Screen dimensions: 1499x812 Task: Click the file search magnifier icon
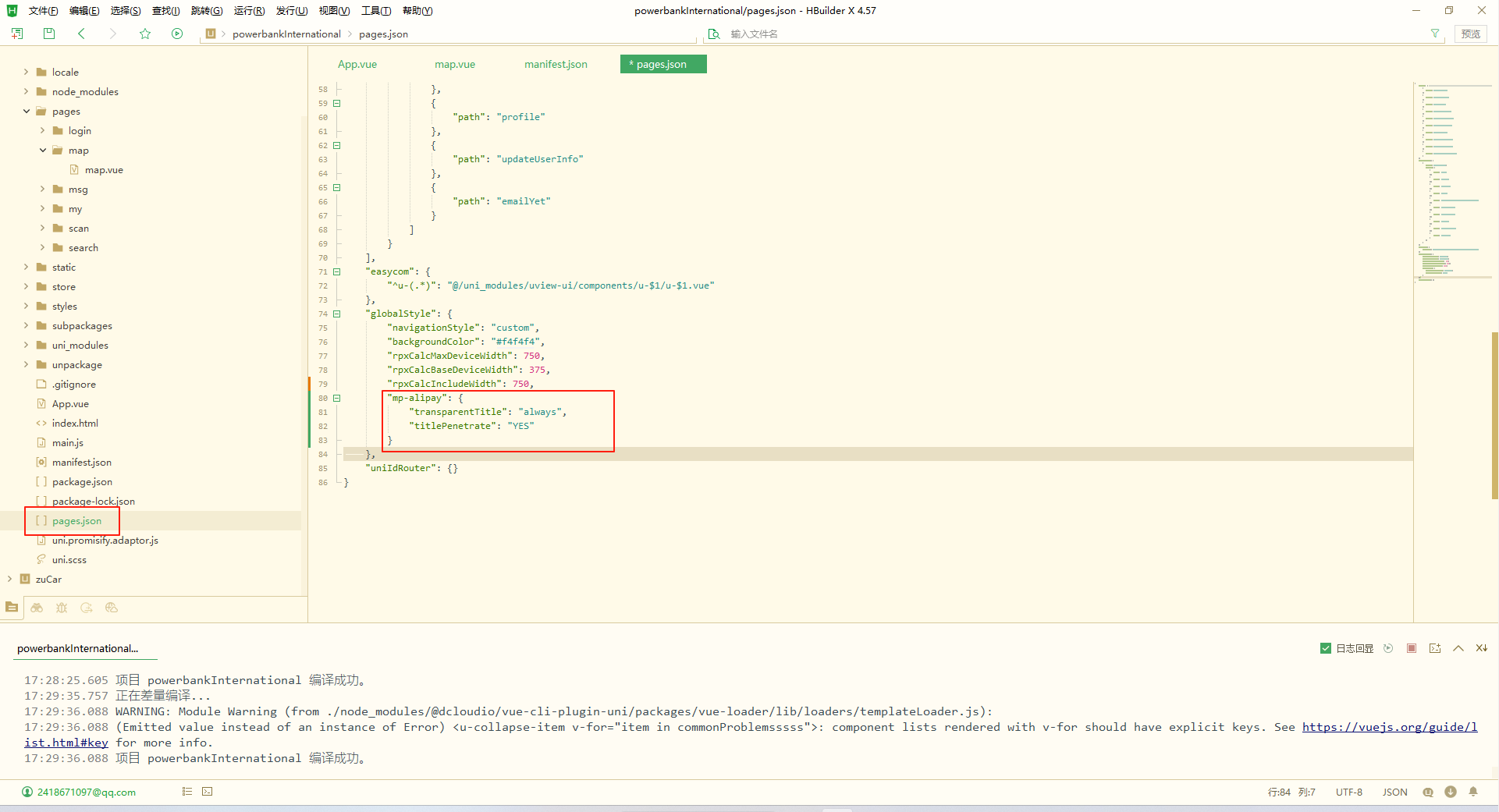click(713, 34)
